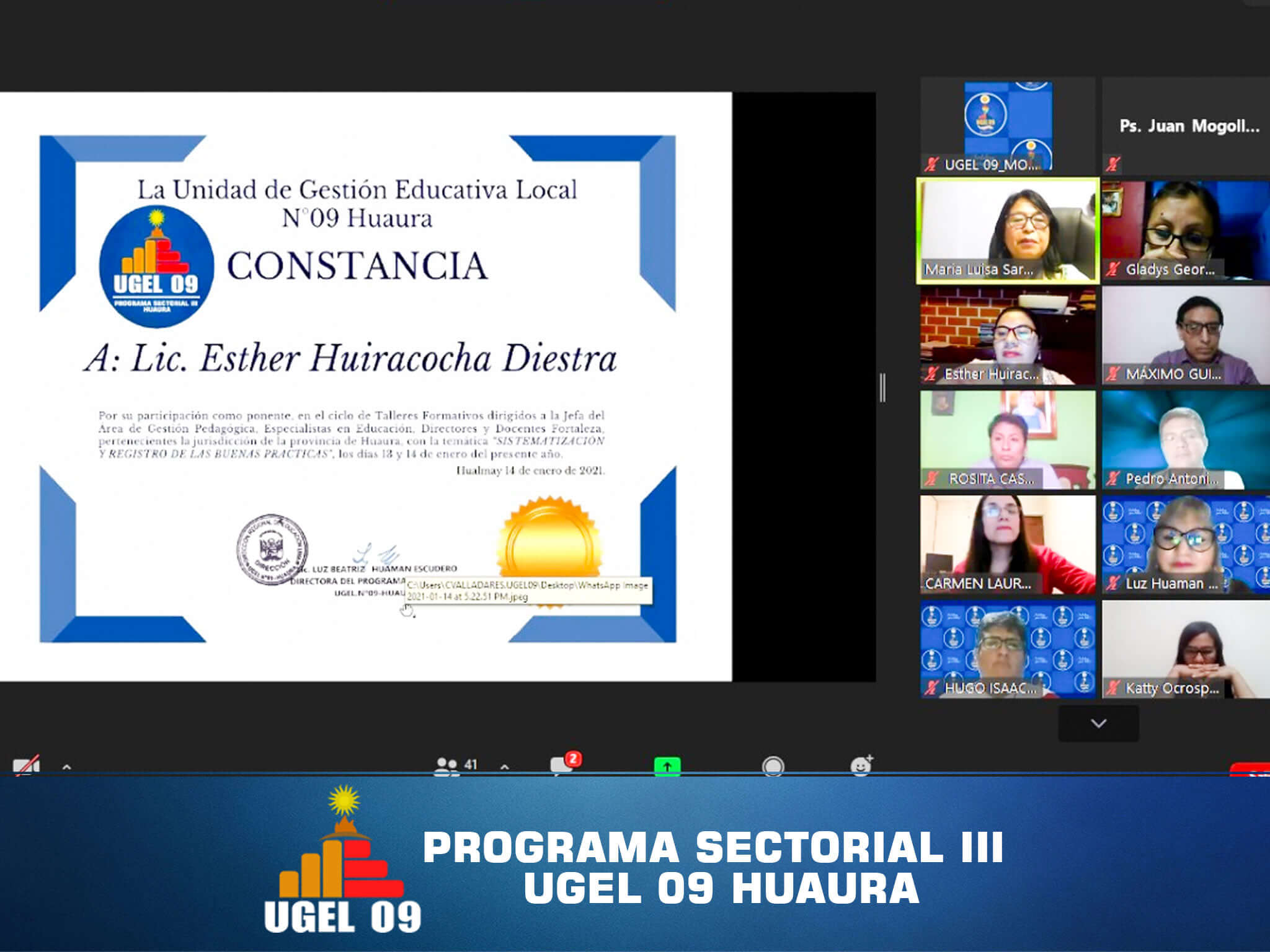Open the Reactions smiley icon
The height and width of the screenshot is (952, 1270).
click(x=861, y=766)
